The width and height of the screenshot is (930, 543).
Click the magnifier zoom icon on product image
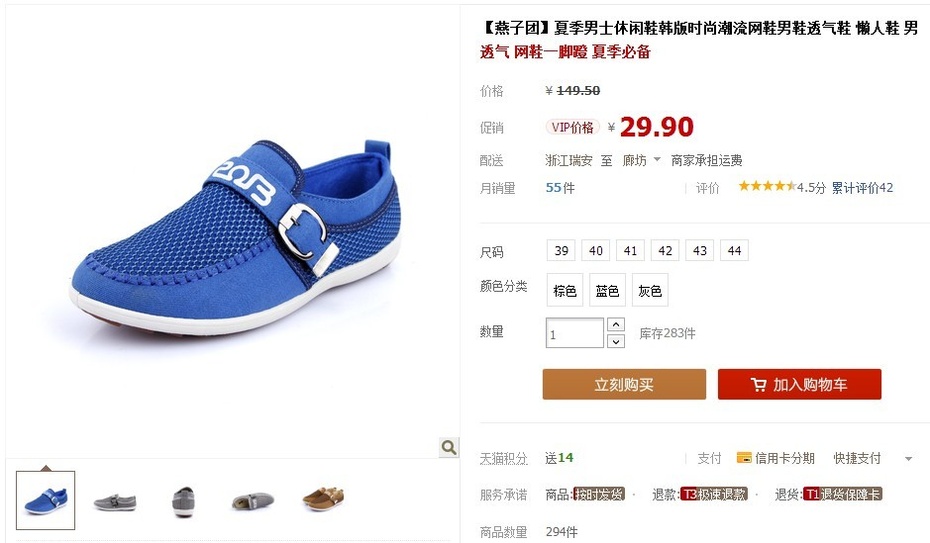449,447
